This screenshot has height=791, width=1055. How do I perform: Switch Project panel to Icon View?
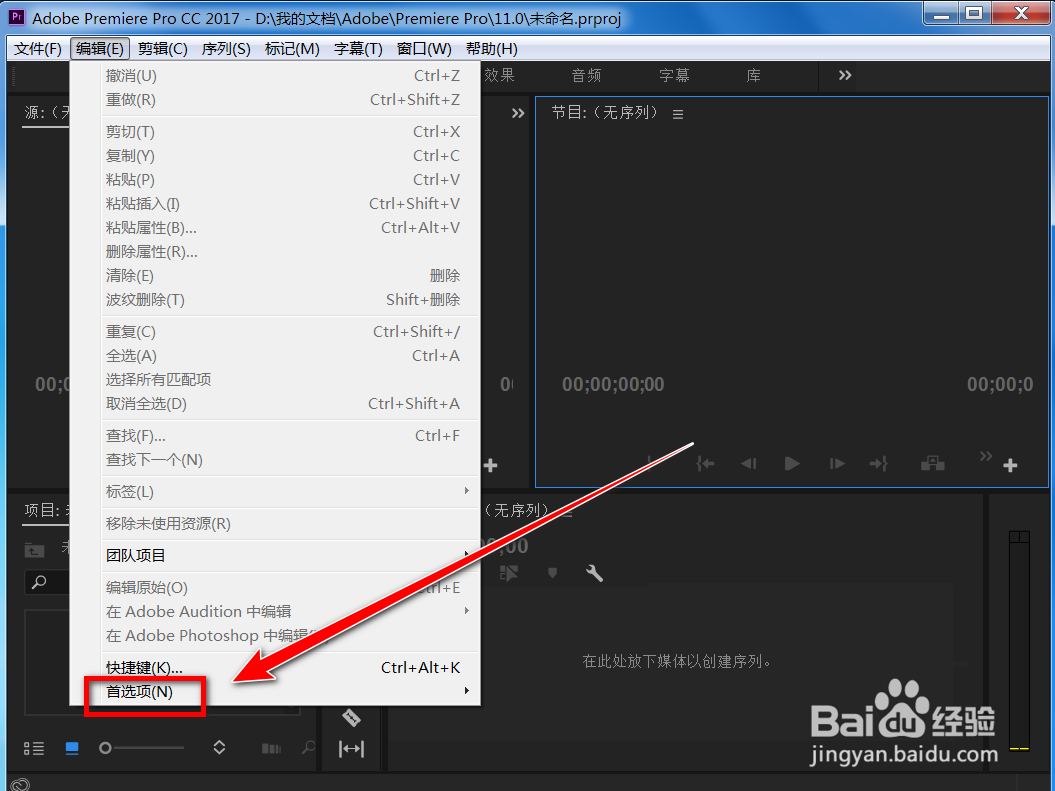[72, 748]
